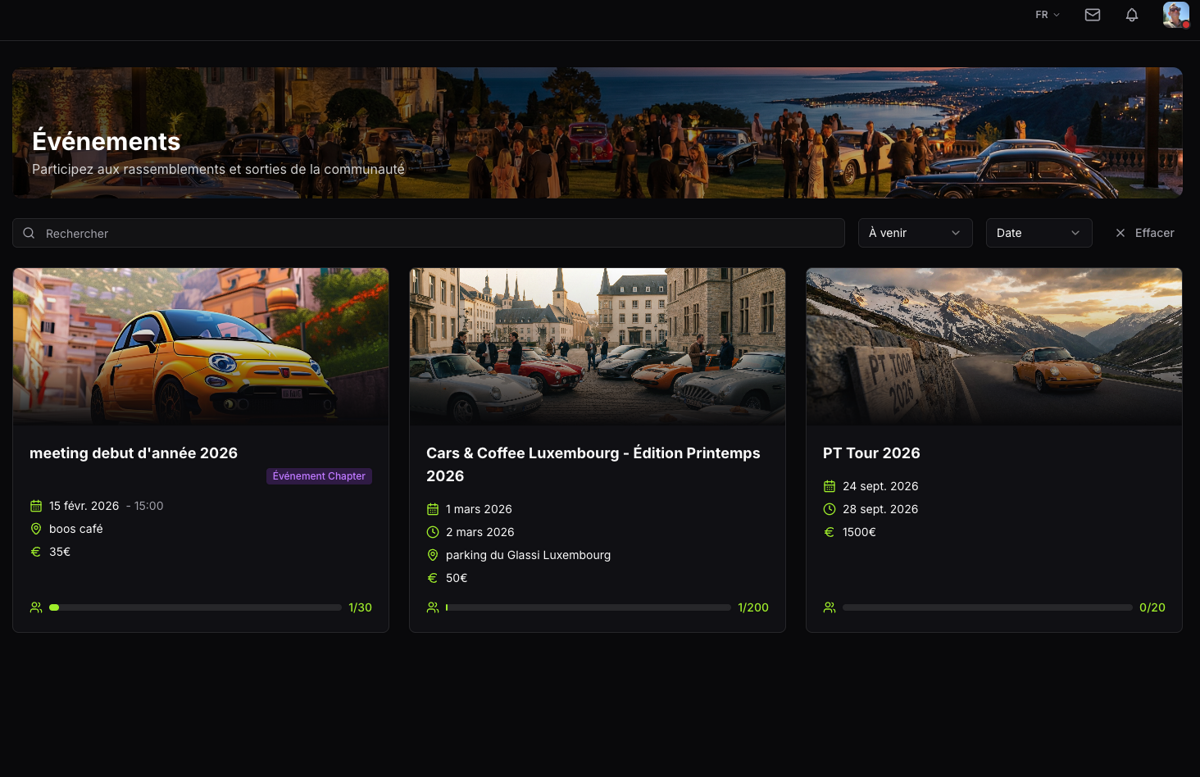Click the boos café location pin icon
The width and height of the screenshot is (1200, 777).
click(x=36, y=529)
